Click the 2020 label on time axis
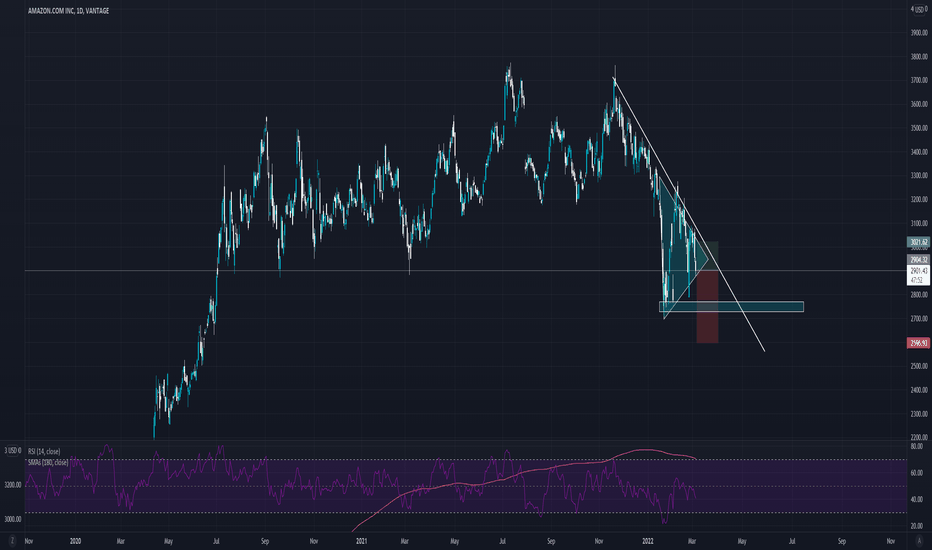Viewport: 932px width, 550px height. point(75,541)
